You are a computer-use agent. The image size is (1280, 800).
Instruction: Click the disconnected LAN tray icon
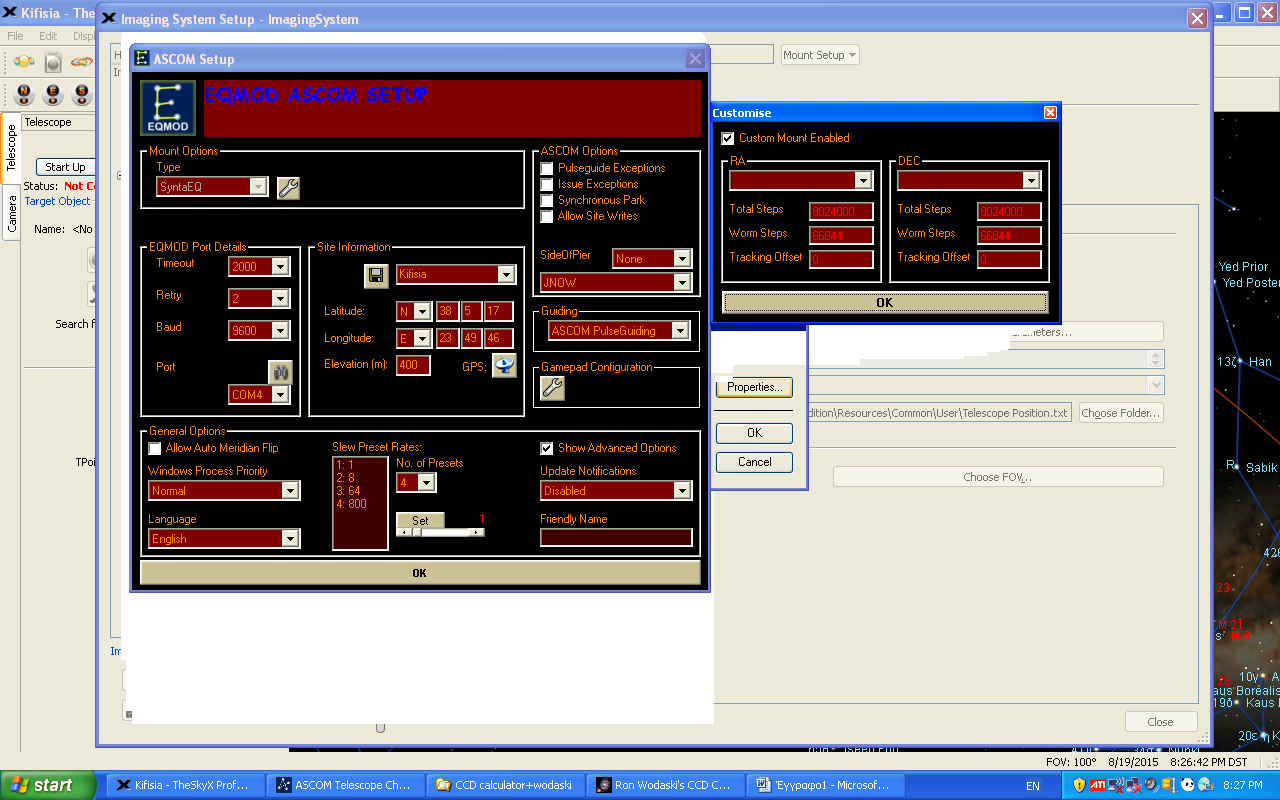point(1133,786)
